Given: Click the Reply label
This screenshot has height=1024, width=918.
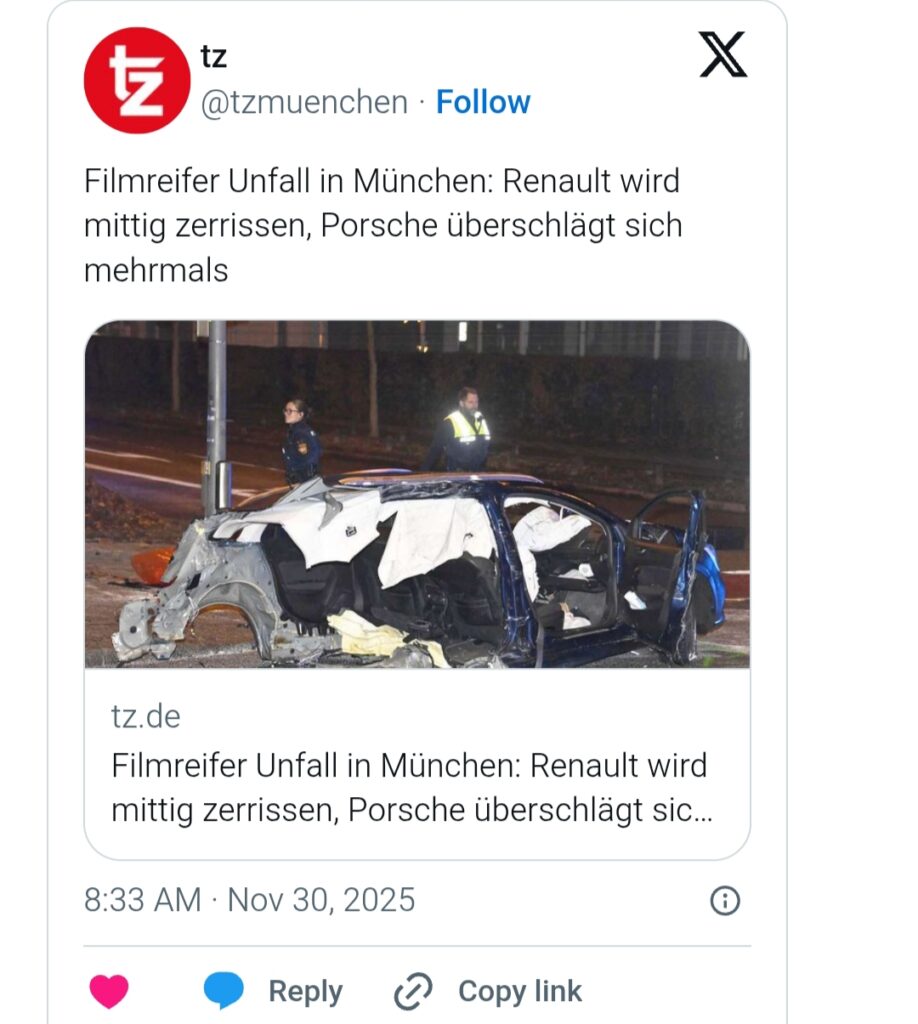Looking at the screenshot, I should pyautogui.click(x=306, y=991).
